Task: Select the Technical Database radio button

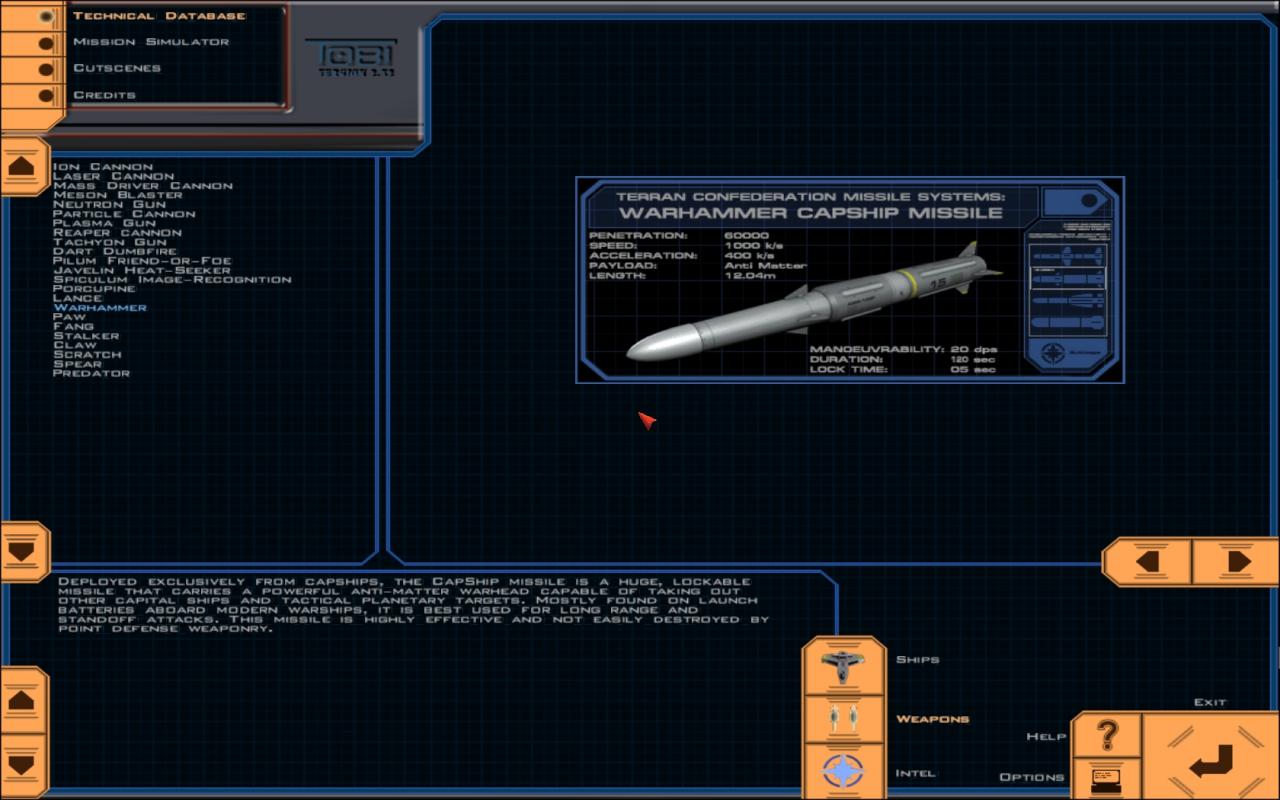Action: pos(46,17)
